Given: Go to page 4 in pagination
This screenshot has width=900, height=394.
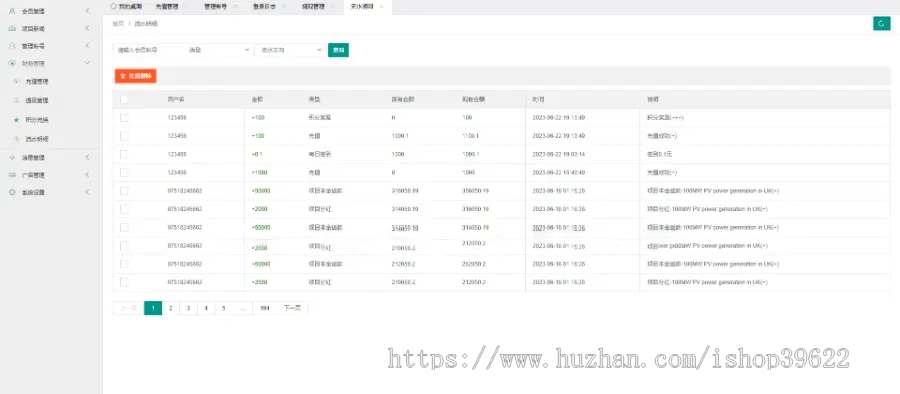Looking at the screenshot, I should (x=206, y=308).
